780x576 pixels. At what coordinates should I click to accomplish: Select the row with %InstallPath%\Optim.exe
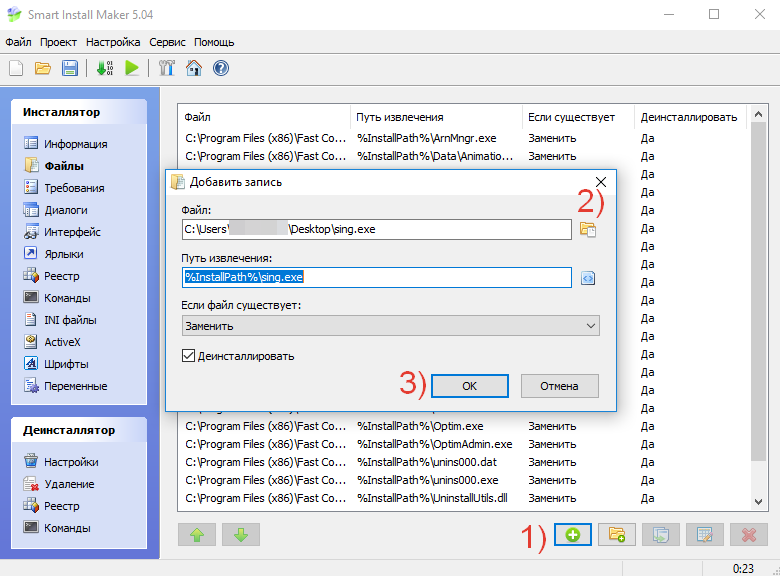coord(463,426)
